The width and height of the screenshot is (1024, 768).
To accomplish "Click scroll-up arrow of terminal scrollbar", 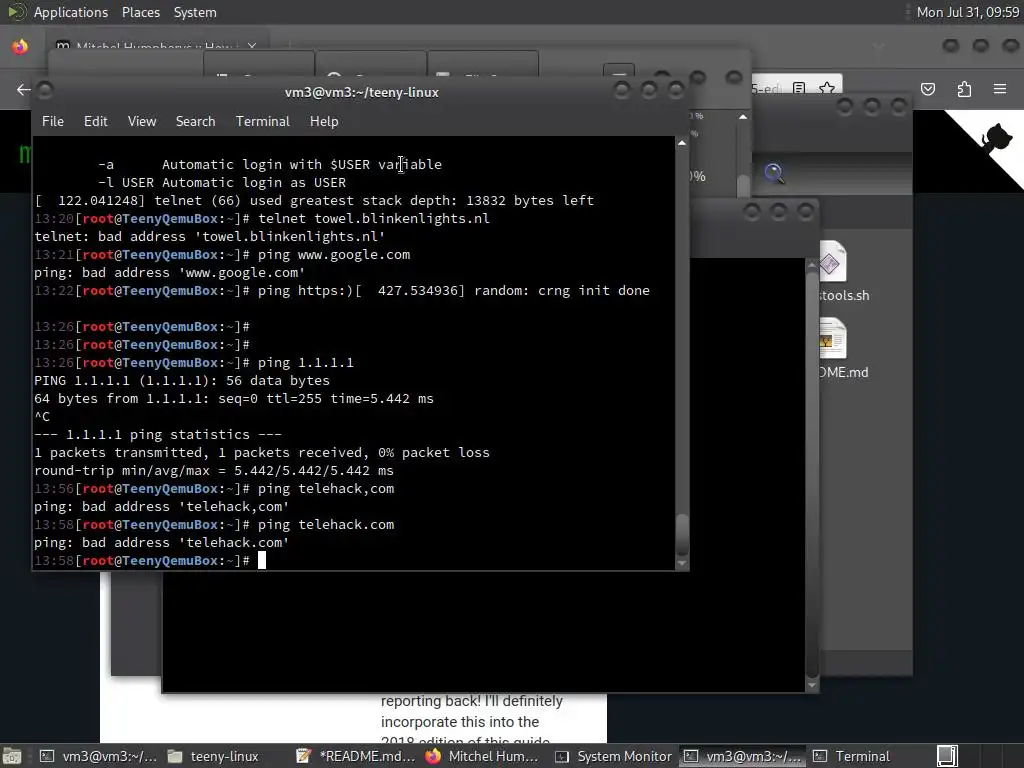I will (682, 142).
